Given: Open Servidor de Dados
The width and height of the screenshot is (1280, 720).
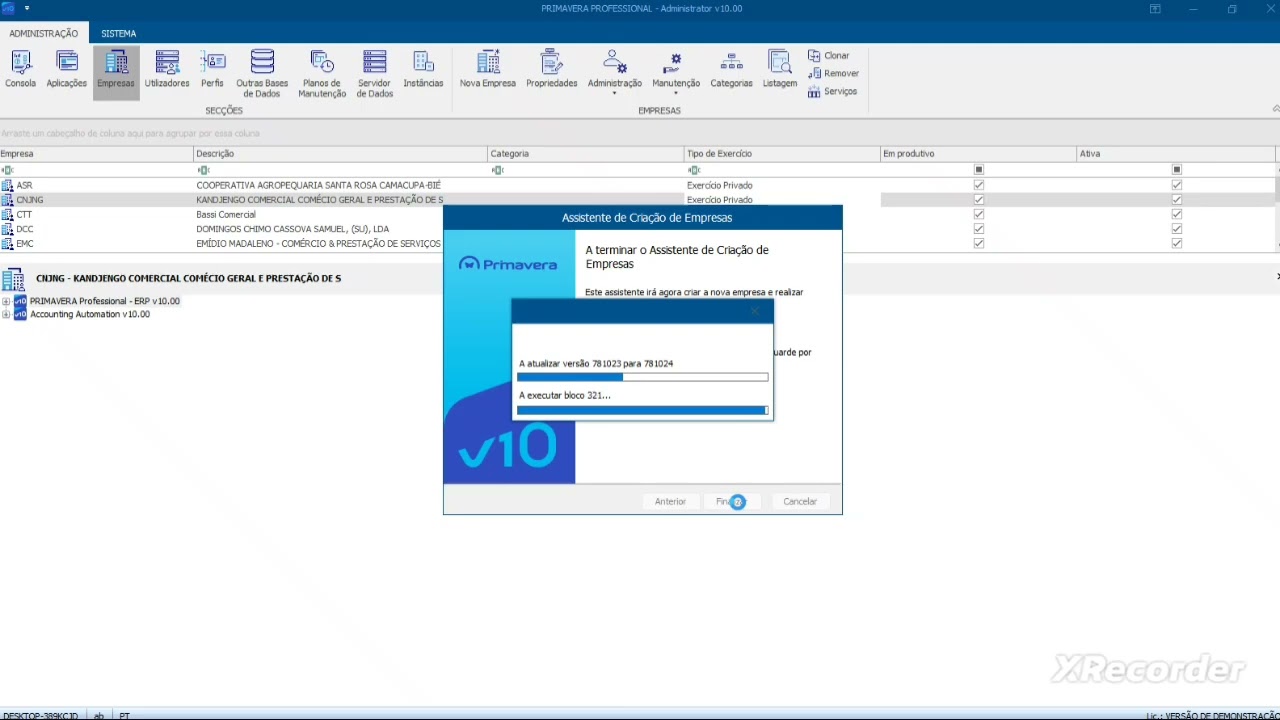Looking at the screenshot, I should (x=375, y=74).
